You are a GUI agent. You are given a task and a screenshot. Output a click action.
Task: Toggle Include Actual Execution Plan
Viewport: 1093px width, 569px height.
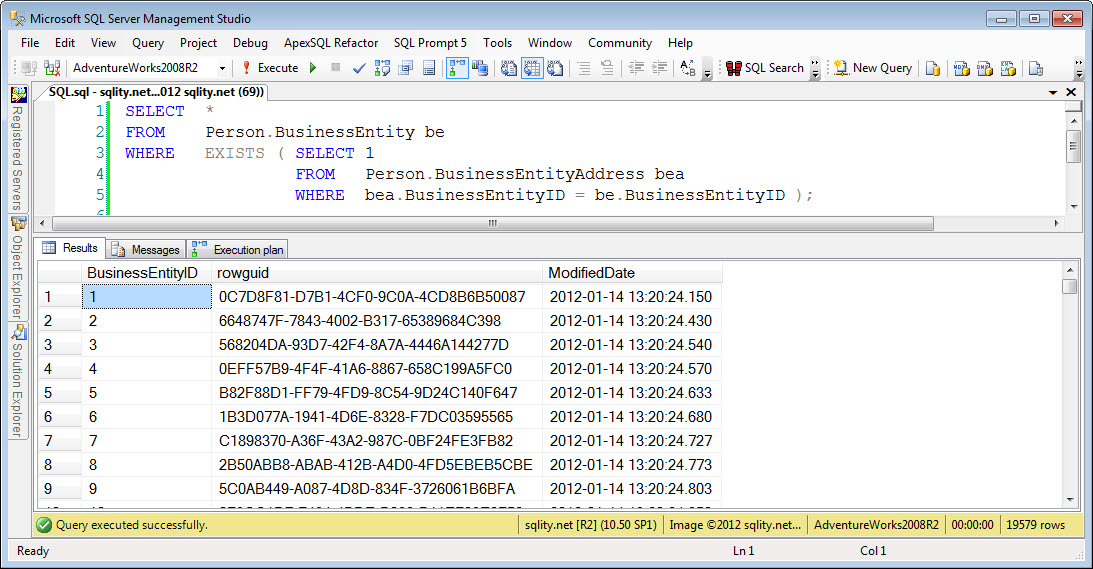point(457,68)
